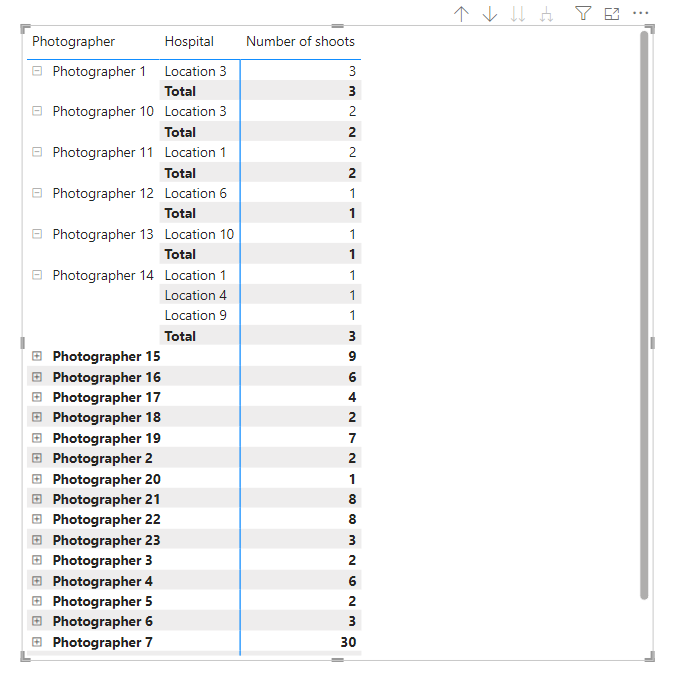Expand the Photographer 4 row
Image resolution: width=678 pixels, height=683 pixels.
click(37, 581)
